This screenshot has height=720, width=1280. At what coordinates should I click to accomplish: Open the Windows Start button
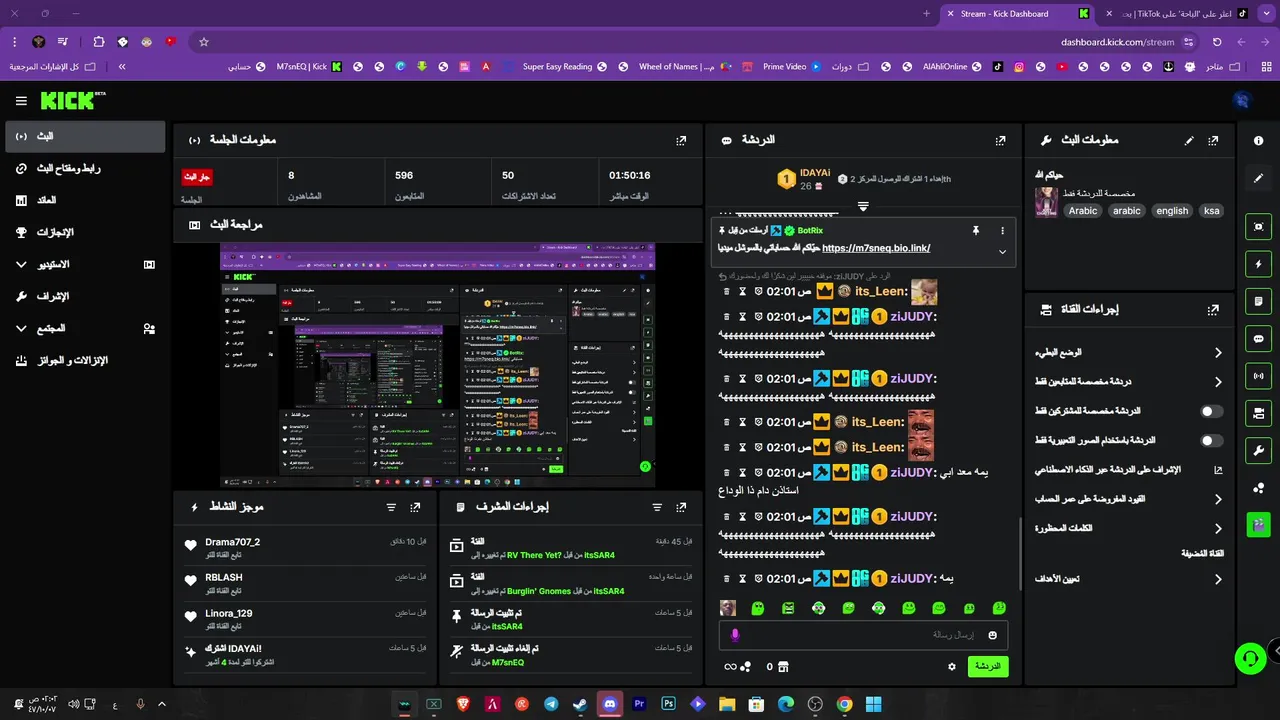coord(873,704)
